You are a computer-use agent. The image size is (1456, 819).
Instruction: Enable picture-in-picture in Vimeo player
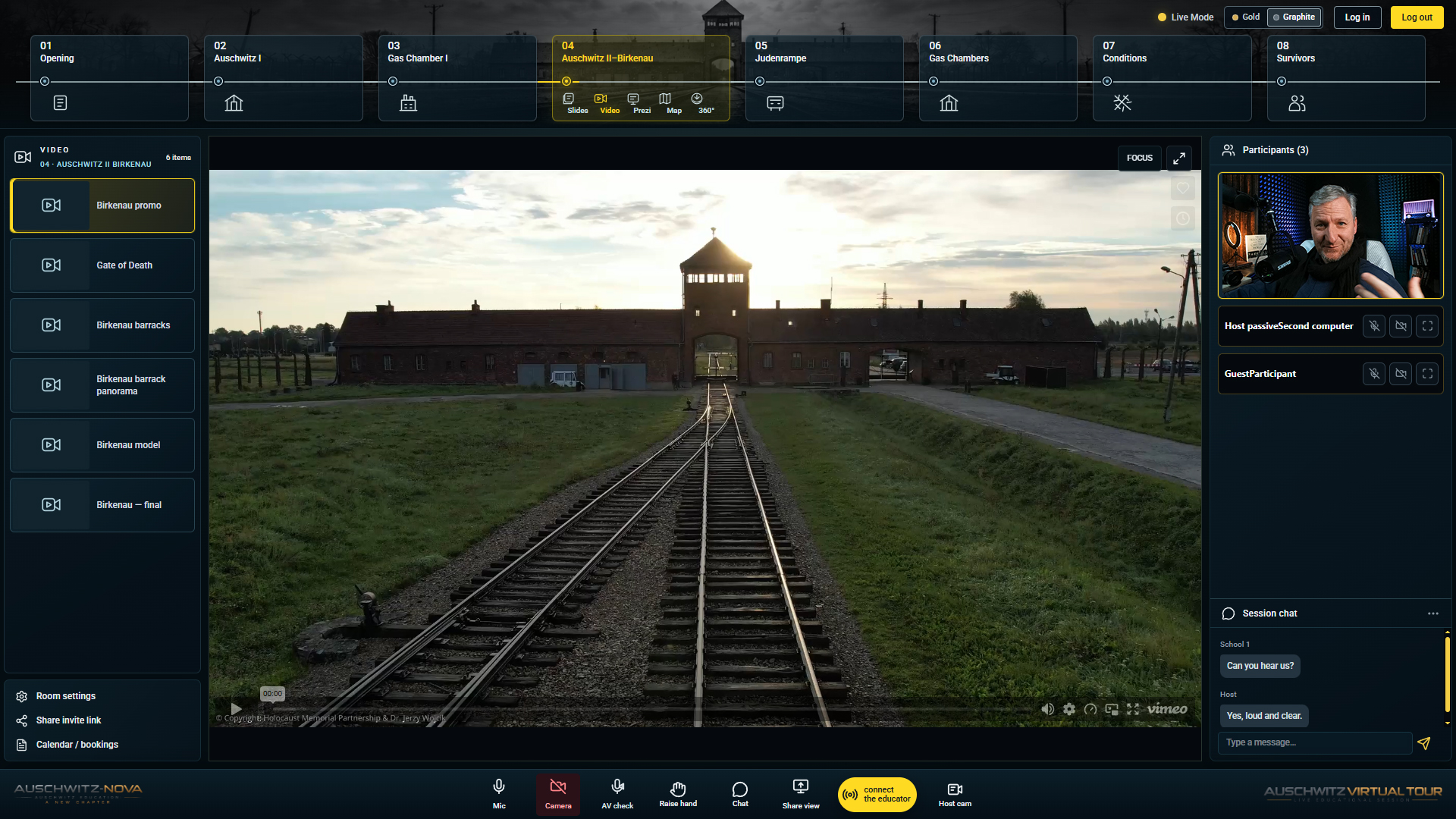point(1112,709)
